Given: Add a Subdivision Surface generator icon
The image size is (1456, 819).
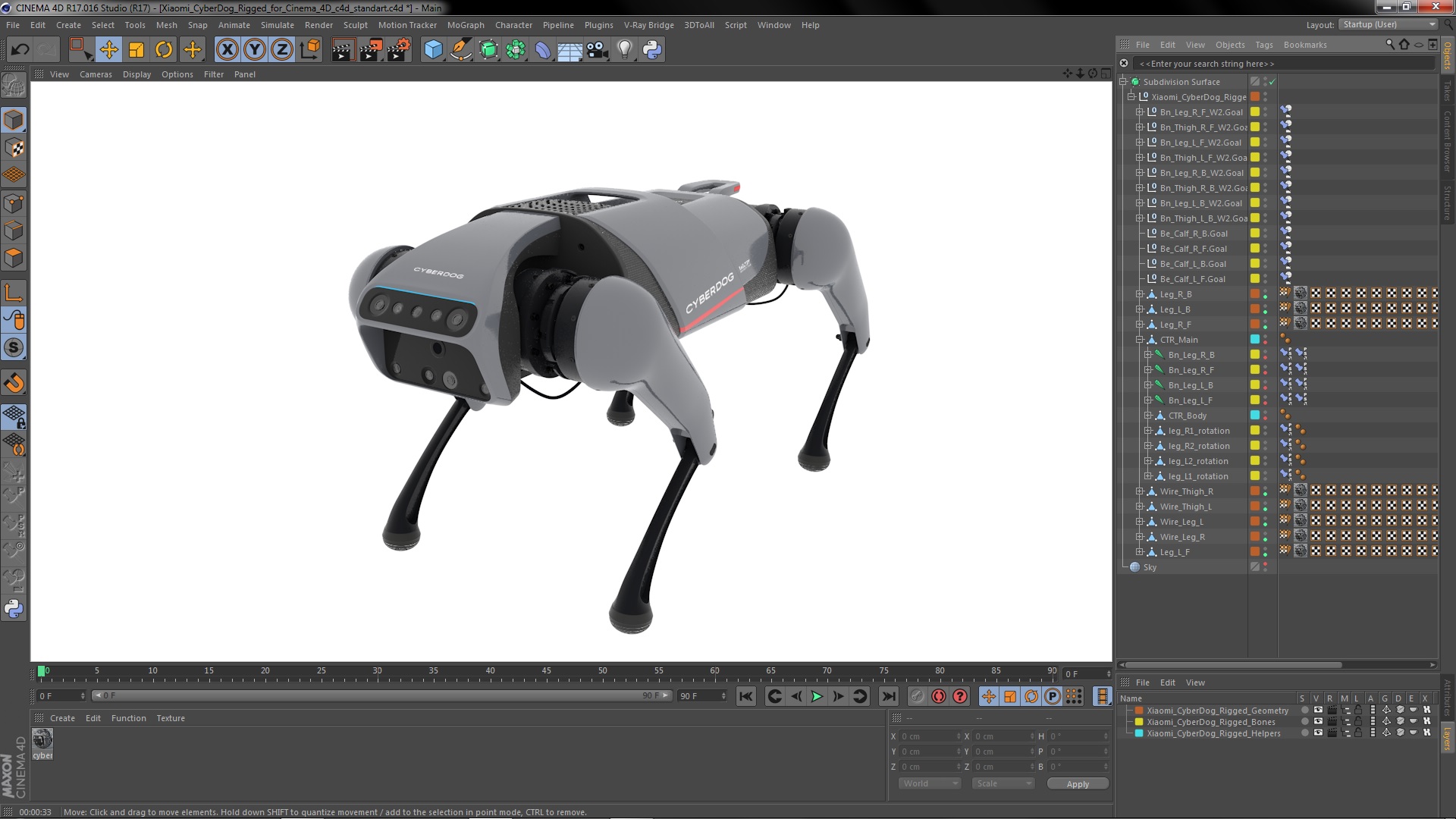Looking at the screenshot, I should [488, 50].
